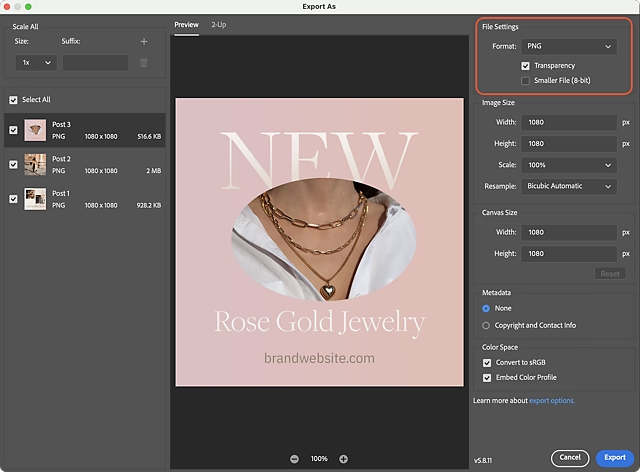The image size is (640, 472).
Task: Click the trash icon to delete scale
Action: click(144, 63)
